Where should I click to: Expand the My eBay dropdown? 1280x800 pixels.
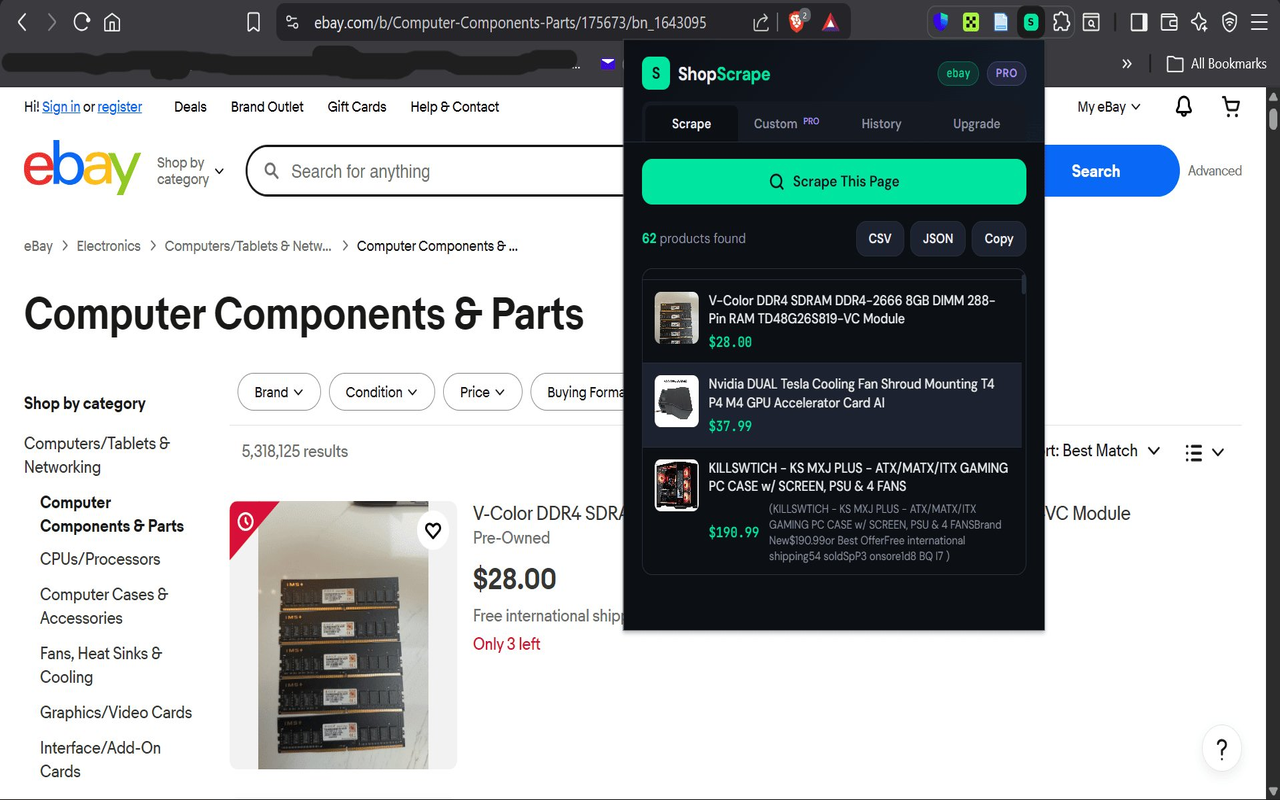point(1109,107)
